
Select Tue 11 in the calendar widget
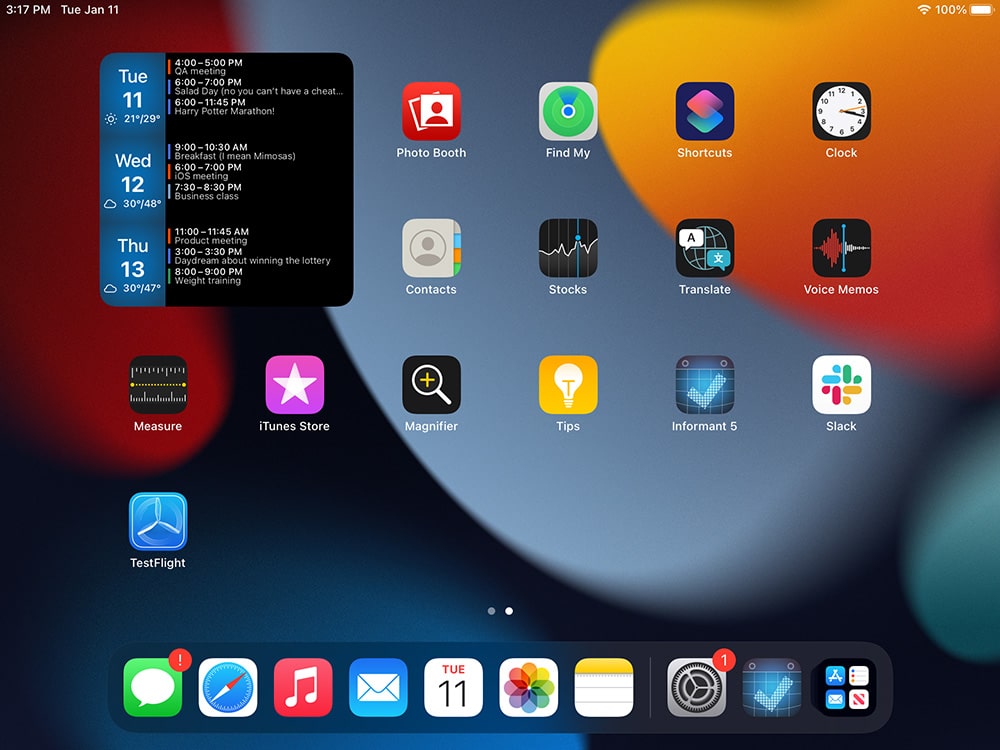[x=133, y=96]
